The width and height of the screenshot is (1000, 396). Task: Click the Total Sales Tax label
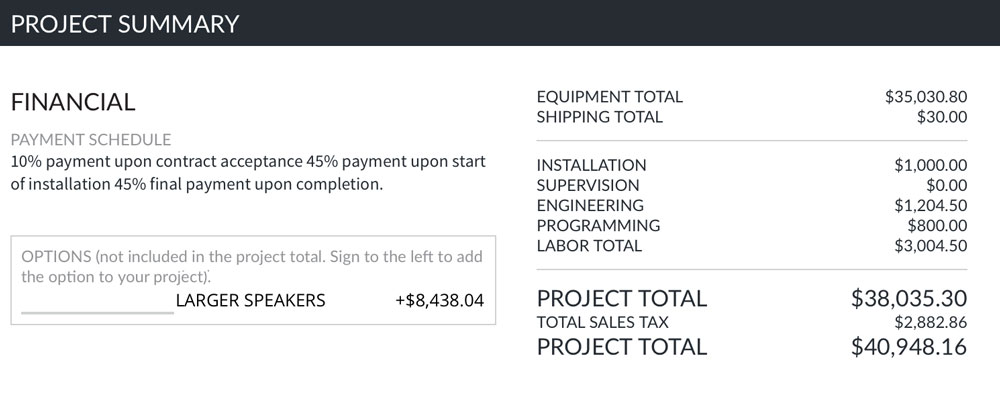603,323
